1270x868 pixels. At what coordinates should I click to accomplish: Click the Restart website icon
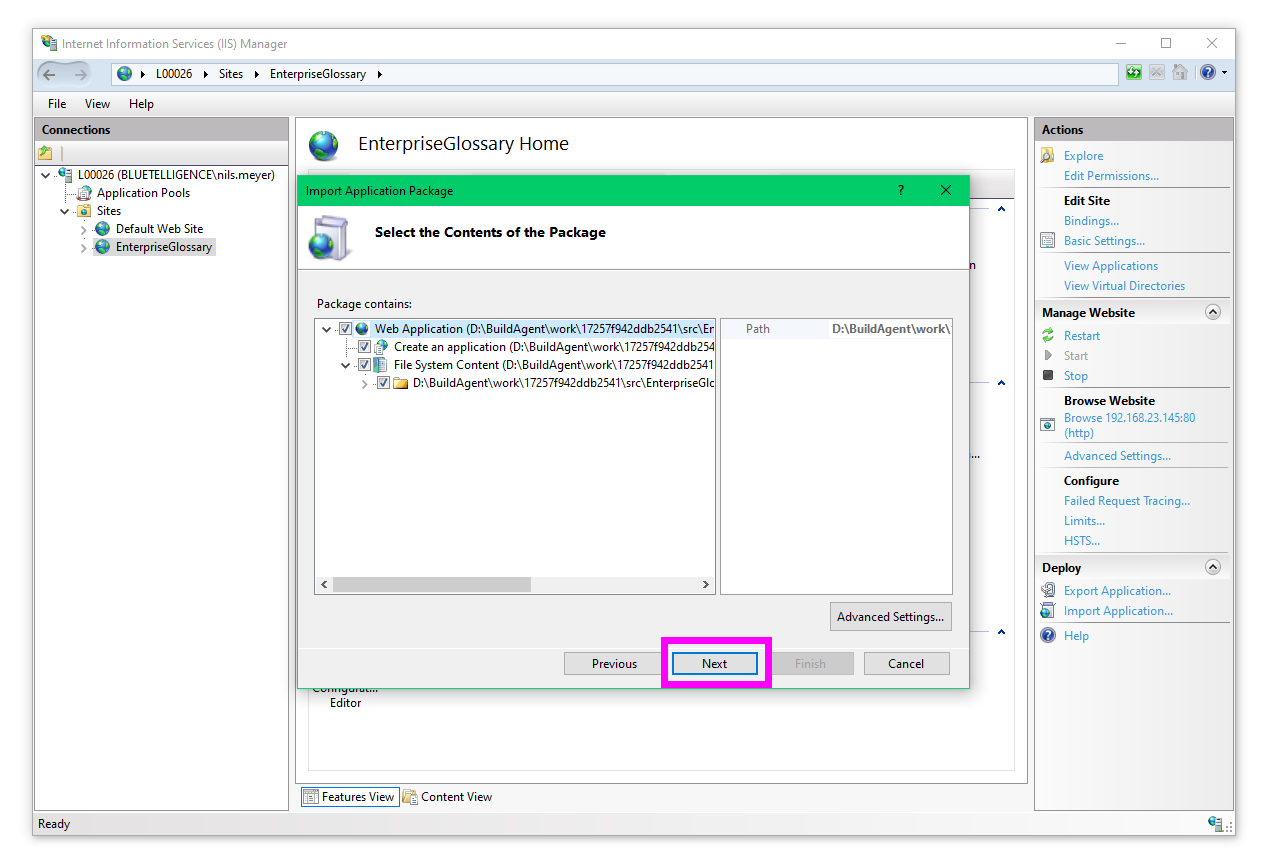click(1048, 336)
